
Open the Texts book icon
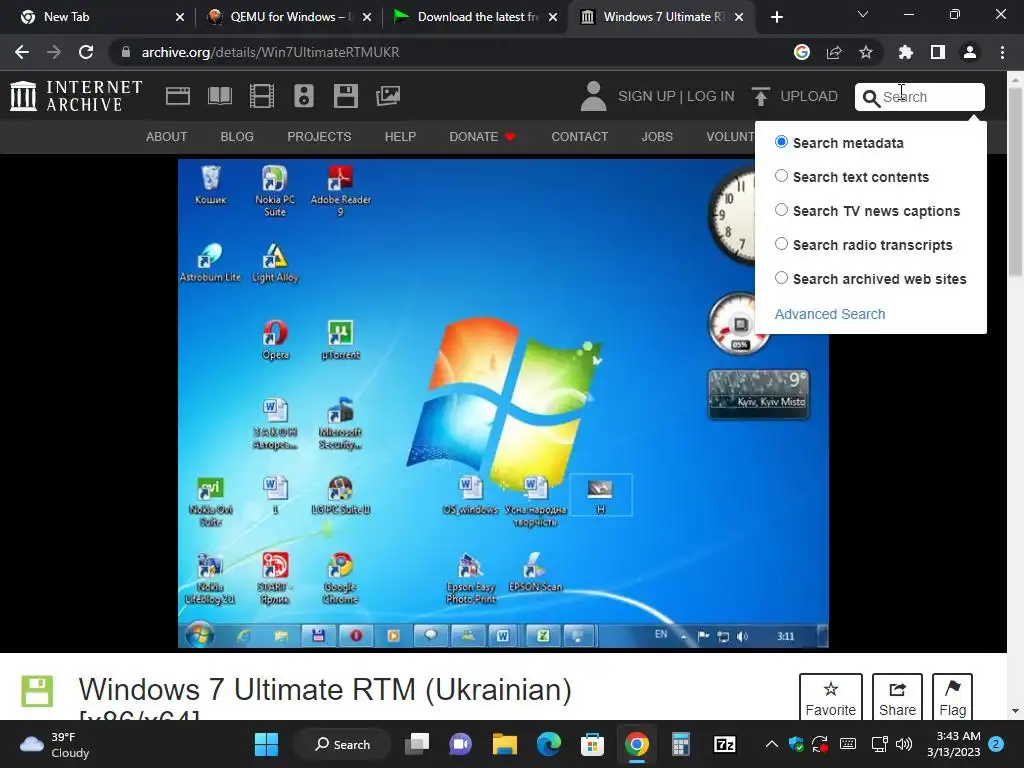point(219,96)
